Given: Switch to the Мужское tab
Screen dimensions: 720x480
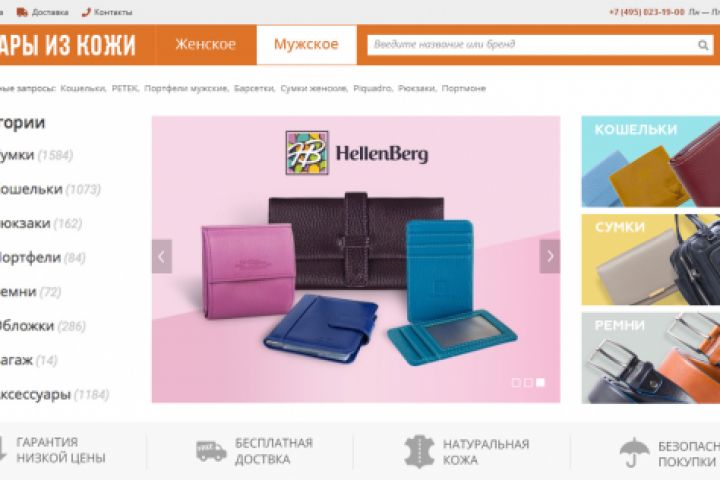Looking at the screenshot, I should 306,45.
